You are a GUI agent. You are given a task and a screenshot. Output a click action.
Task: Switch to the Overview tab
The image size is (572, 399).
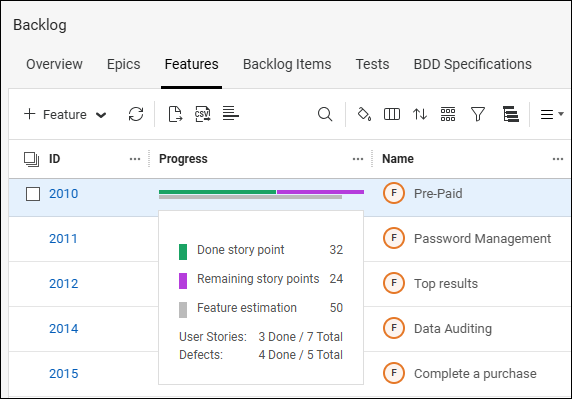(x=54, y=64)
